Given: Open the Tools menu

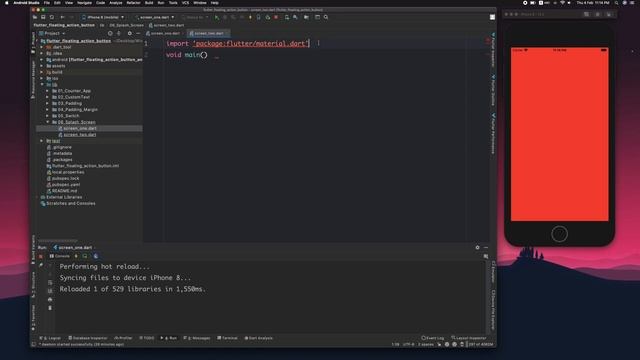Looking at the screenshot, I should click(173, 3).
